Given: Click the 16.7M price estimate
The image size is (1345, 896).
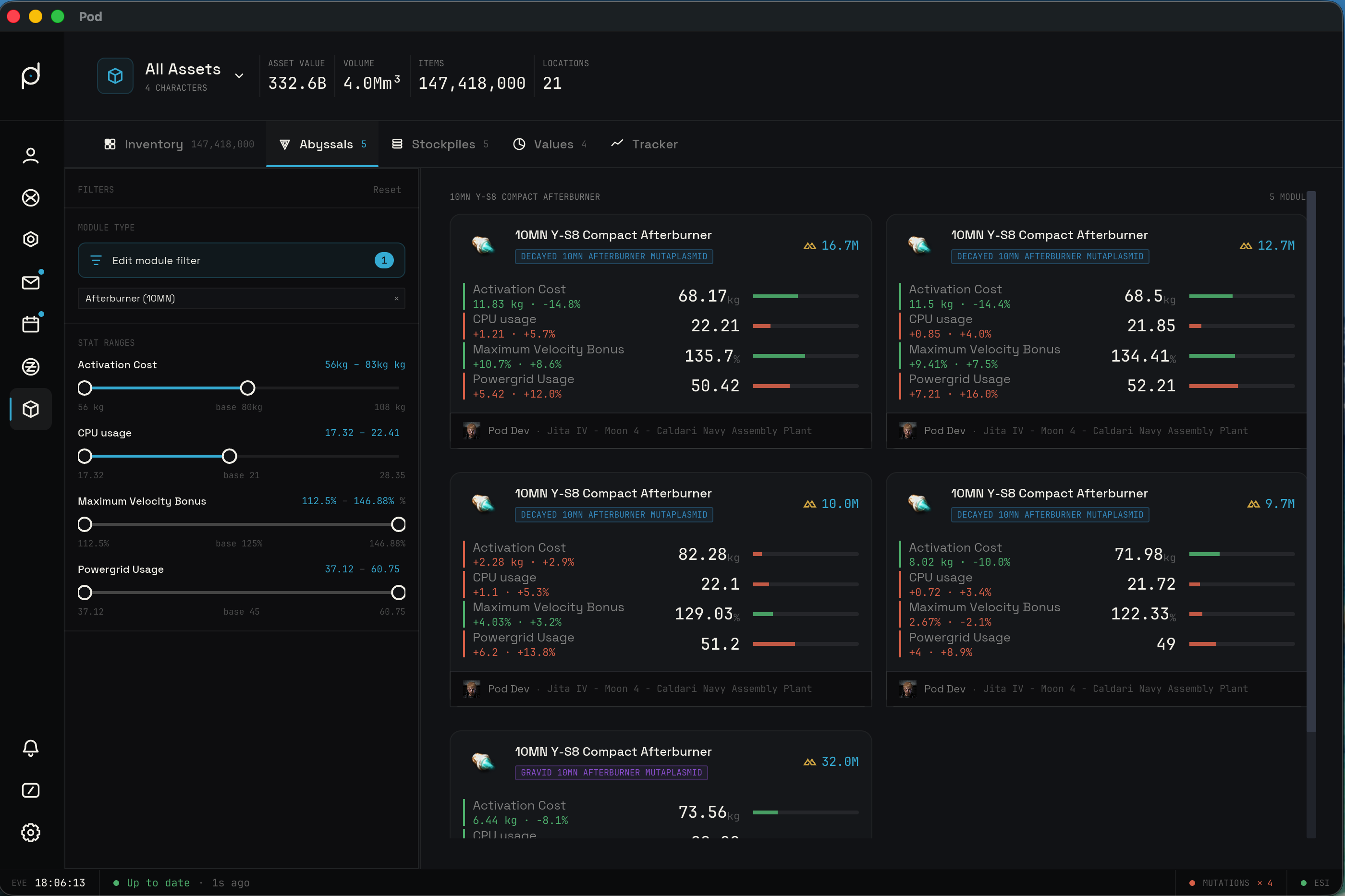Looking at the screenshot, I should pos(840,246).
